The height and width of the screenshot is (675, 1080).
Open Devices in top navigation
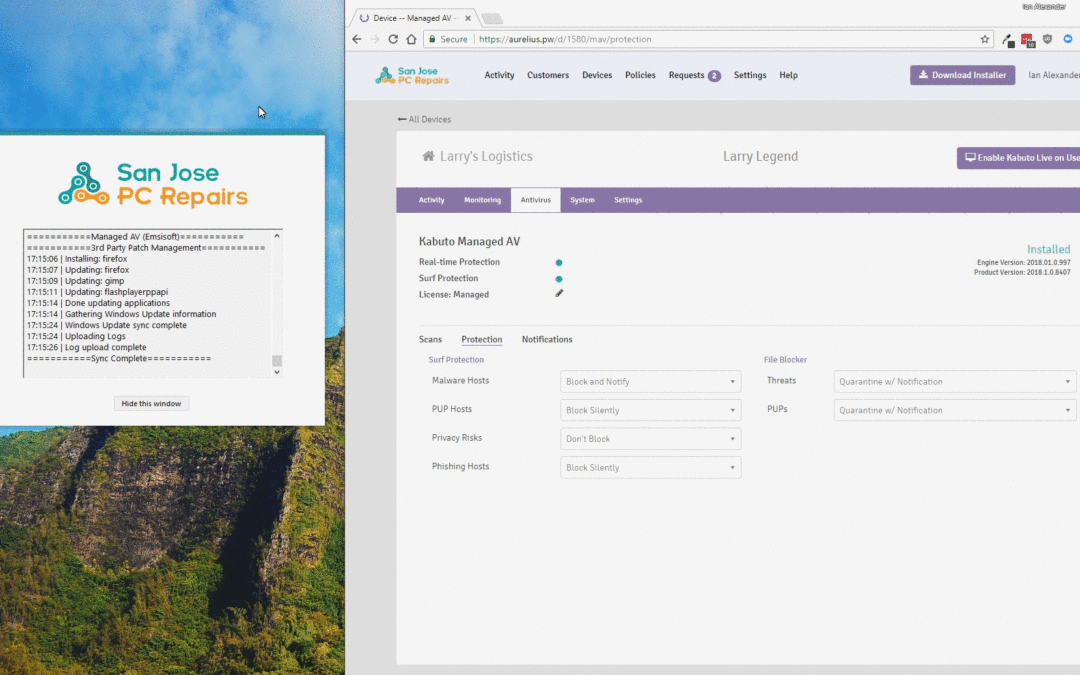[596, 75]
